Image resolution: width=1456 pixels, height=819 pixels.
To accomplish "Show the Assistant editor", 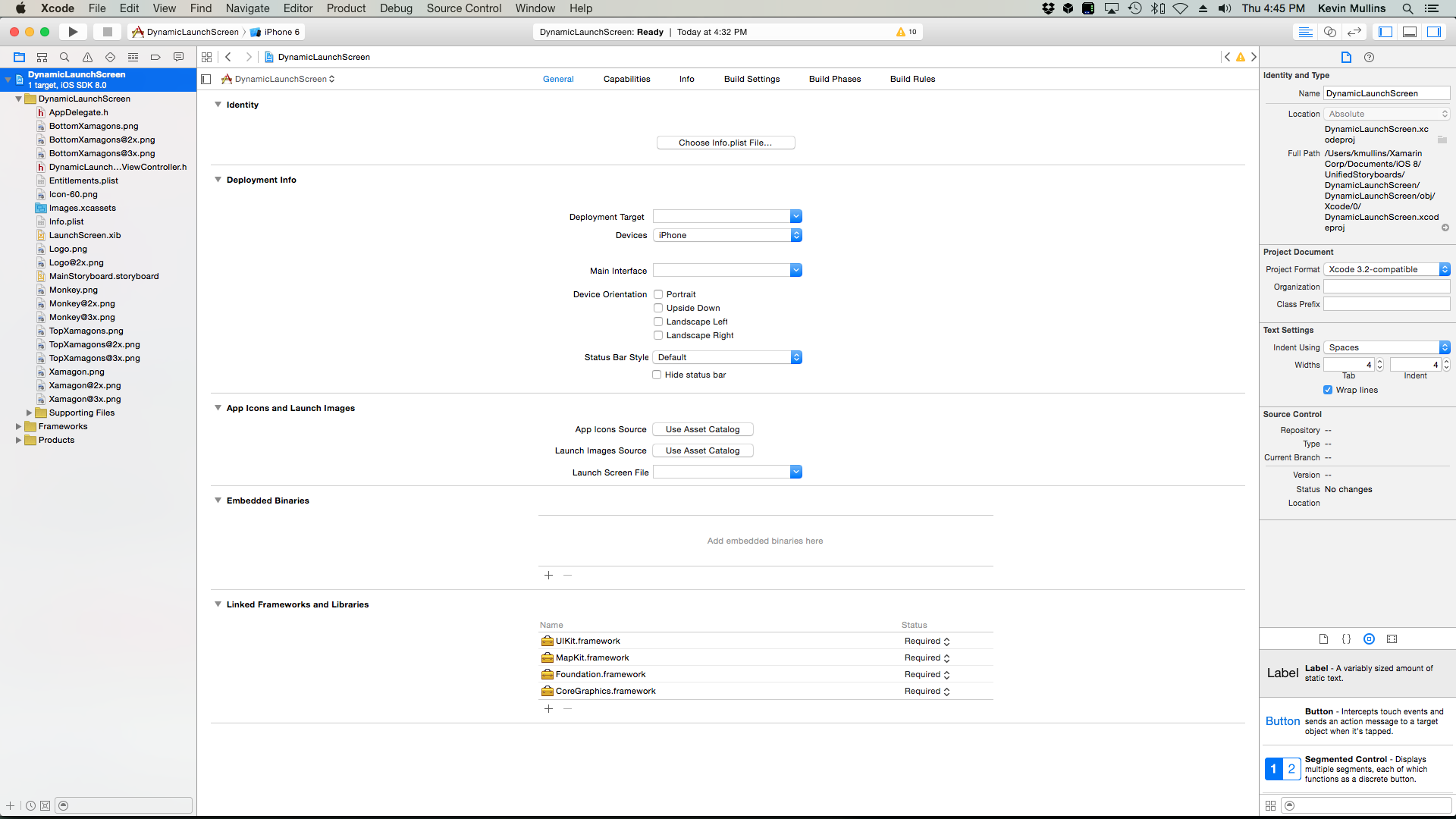I will [x=1329, y=32].
